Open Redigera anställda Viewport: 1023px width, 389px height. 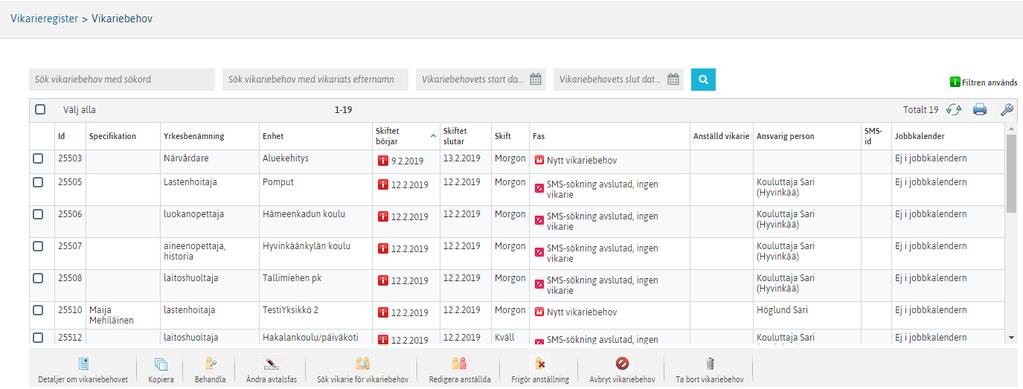459,370
